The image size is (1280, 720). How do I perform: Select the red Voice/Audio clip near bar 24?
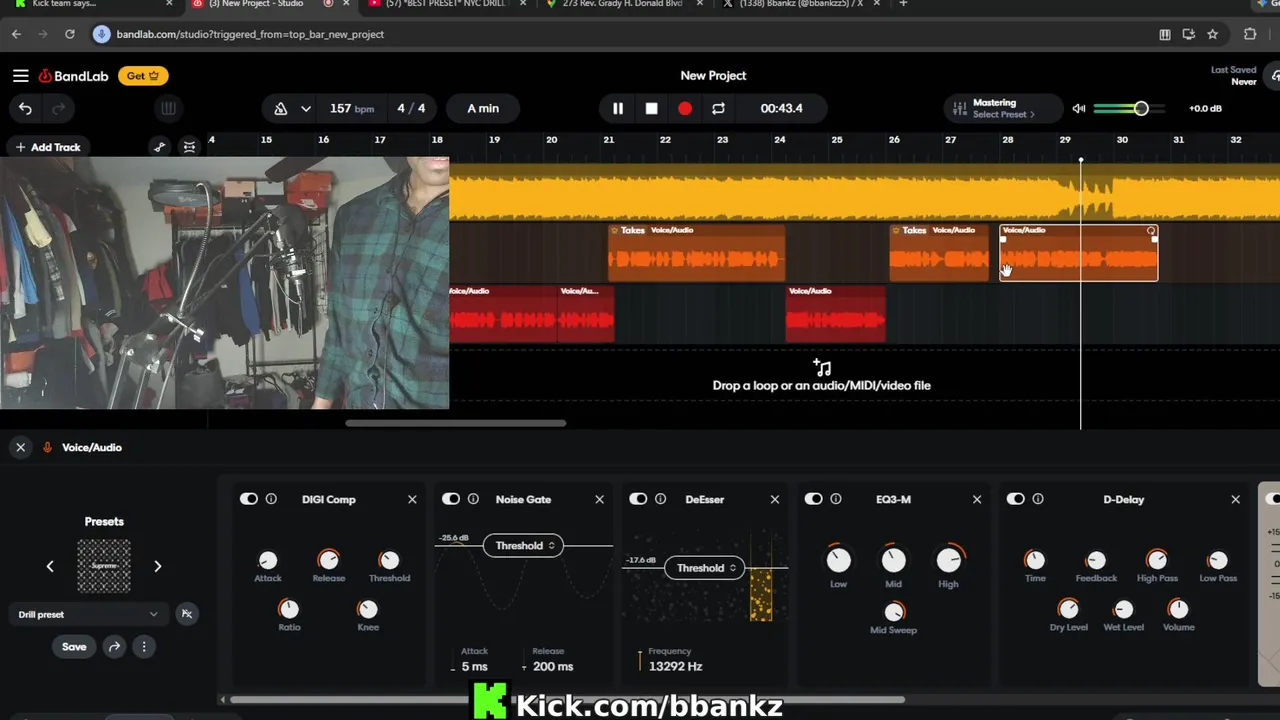[x=835, y=314]
